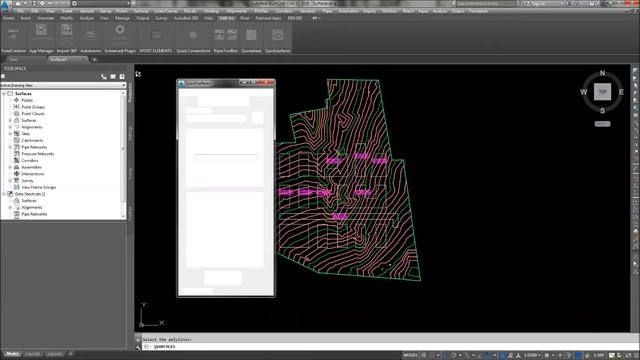Expand the Pipe Networks tree node
The image size is (640, 360).
pos(10,147)
